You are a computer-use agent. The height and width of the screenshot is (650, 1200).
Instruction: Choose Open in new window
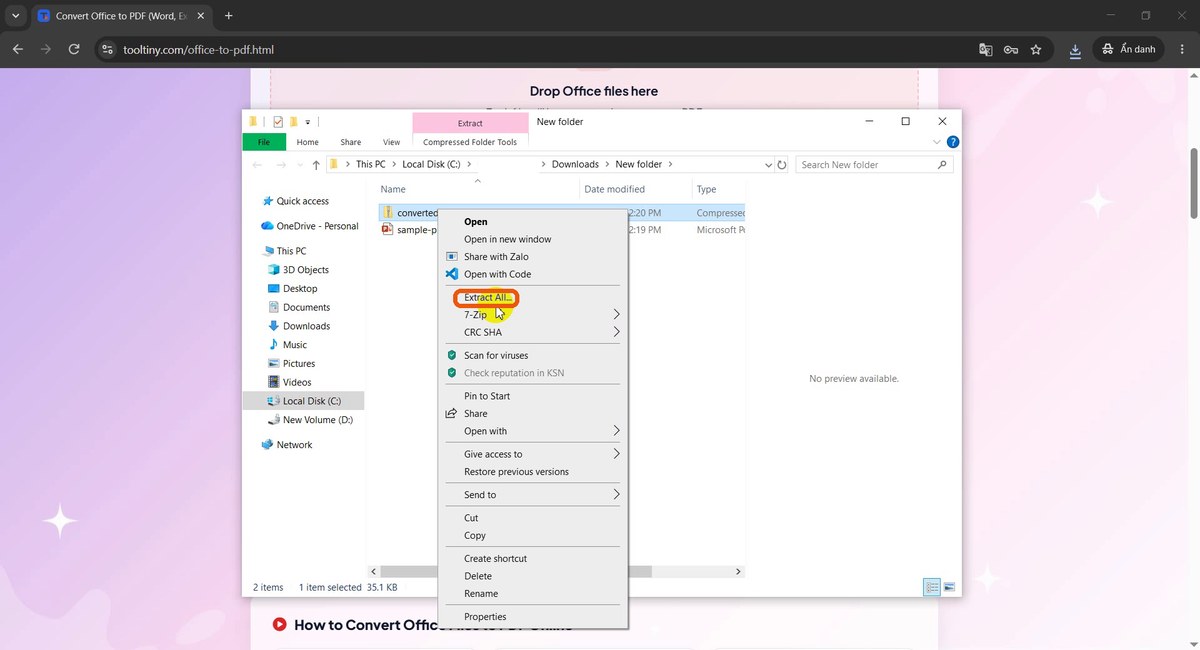coord(507,239)
